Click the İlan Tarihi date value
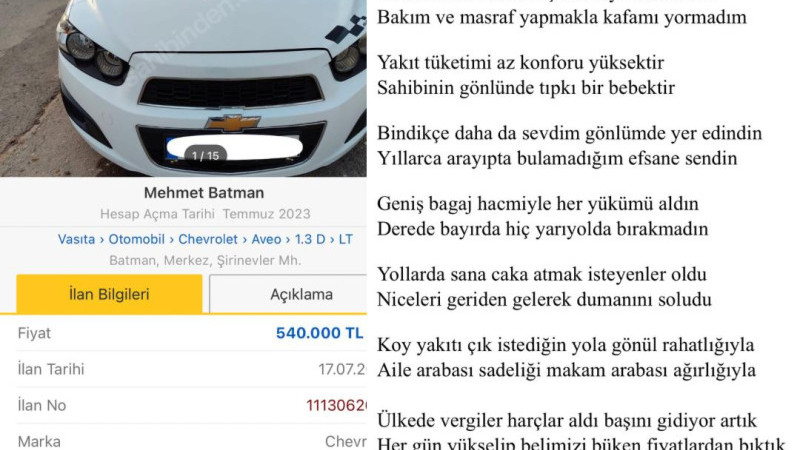 point(342,369)
